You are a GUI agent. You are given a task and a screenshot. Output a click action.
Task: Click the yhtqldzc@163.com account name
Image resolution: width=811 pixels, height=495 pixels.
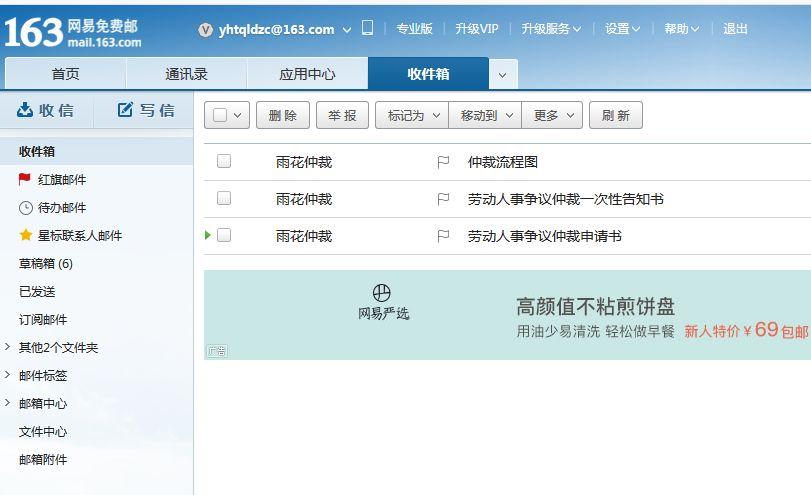[x=276, y=30]
